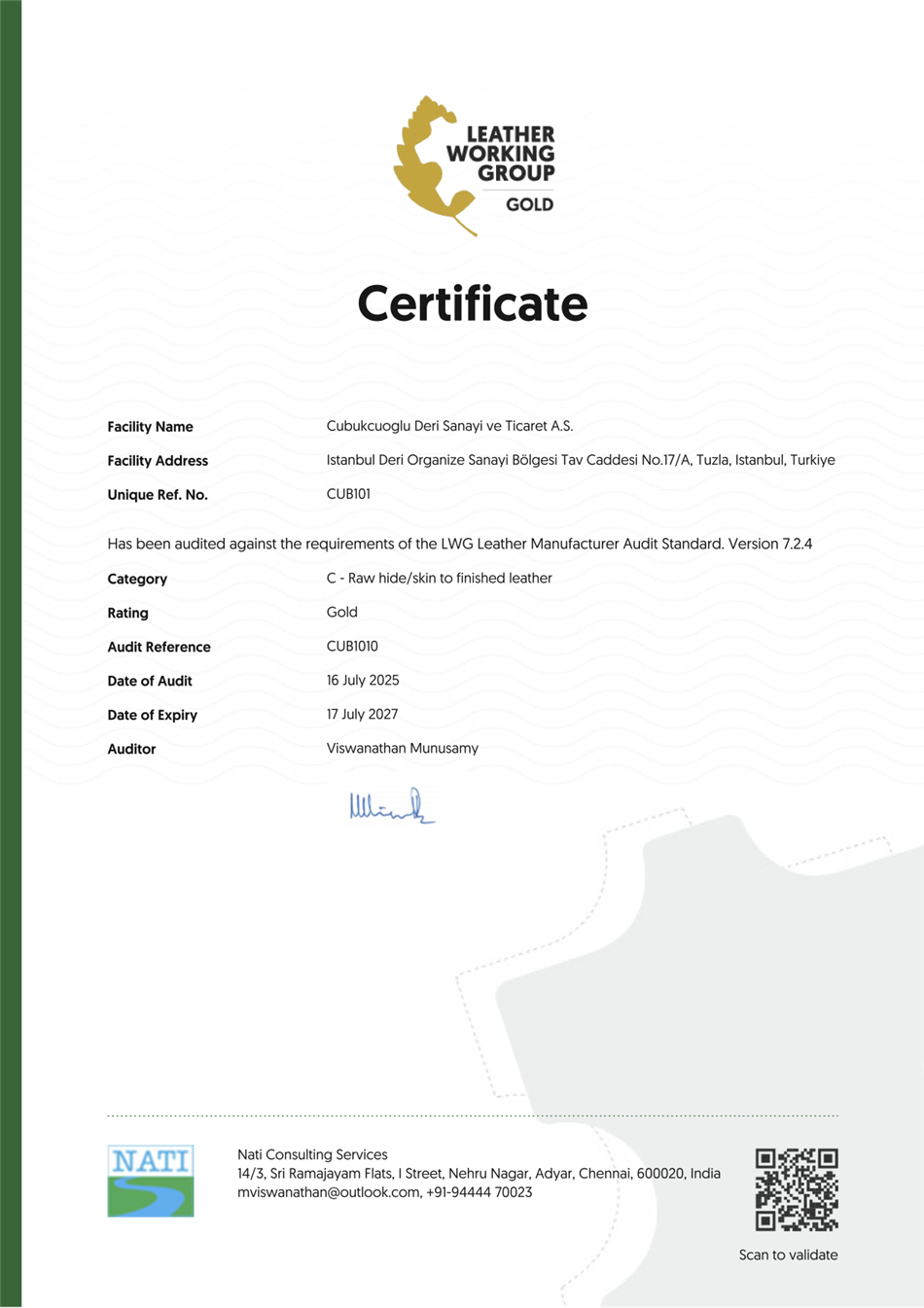Click the QR code to validate
Viewport: 924px width, 1308px height.
[x=797, y=1189]
